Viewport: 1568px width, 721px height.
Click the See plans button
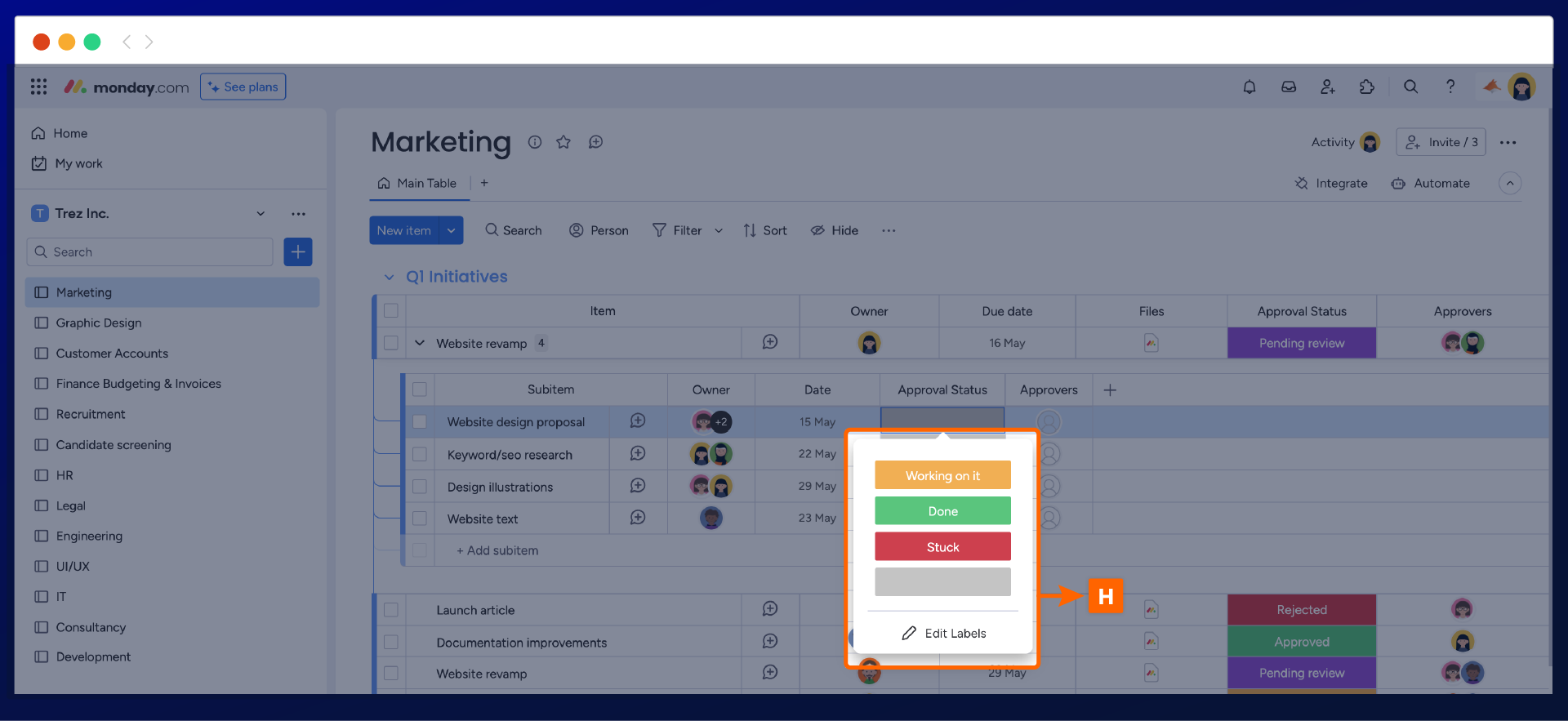(x=243, y=87)
